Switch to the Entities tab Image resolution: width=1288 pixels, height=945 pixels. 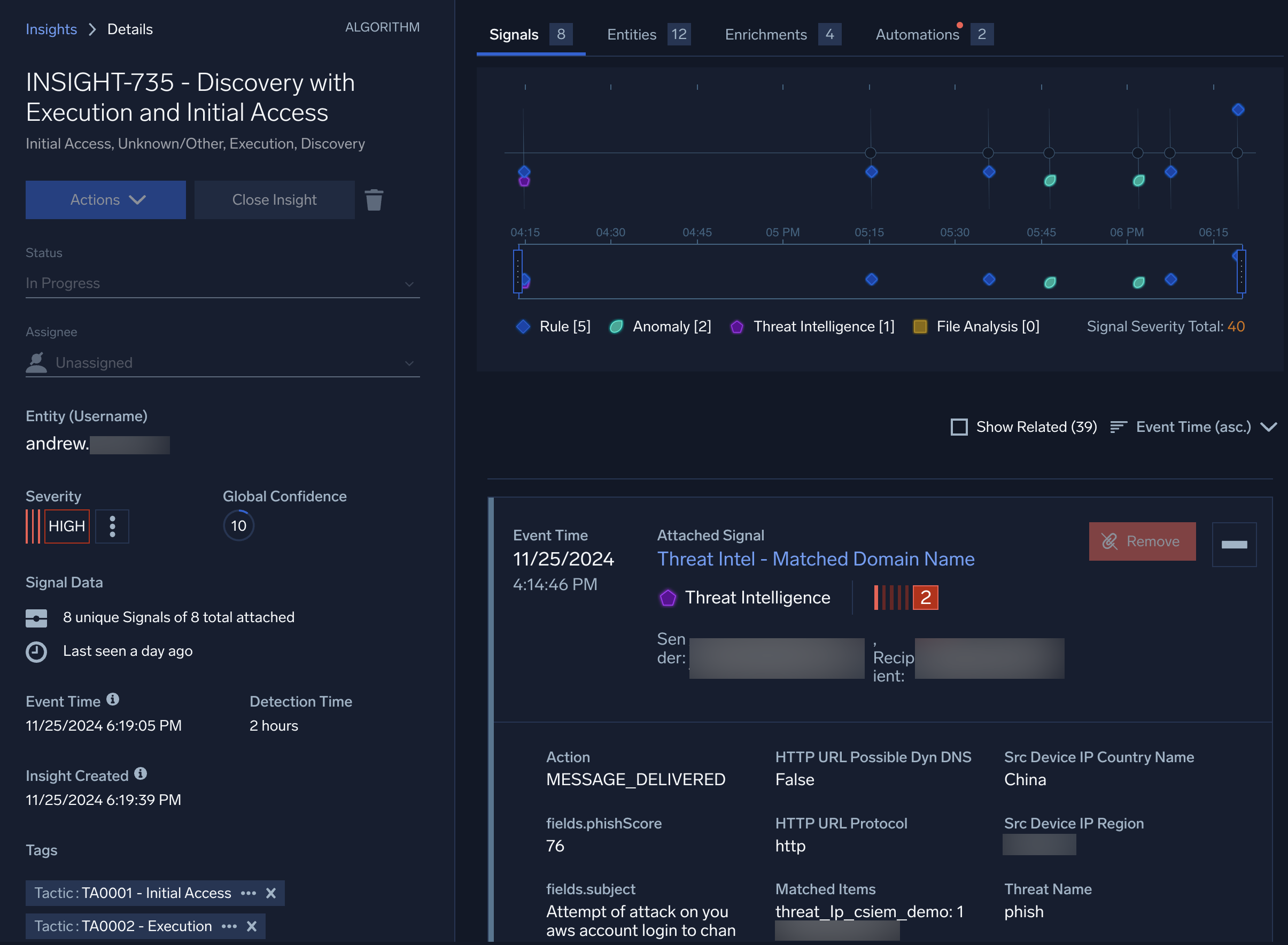pos(631,34)
